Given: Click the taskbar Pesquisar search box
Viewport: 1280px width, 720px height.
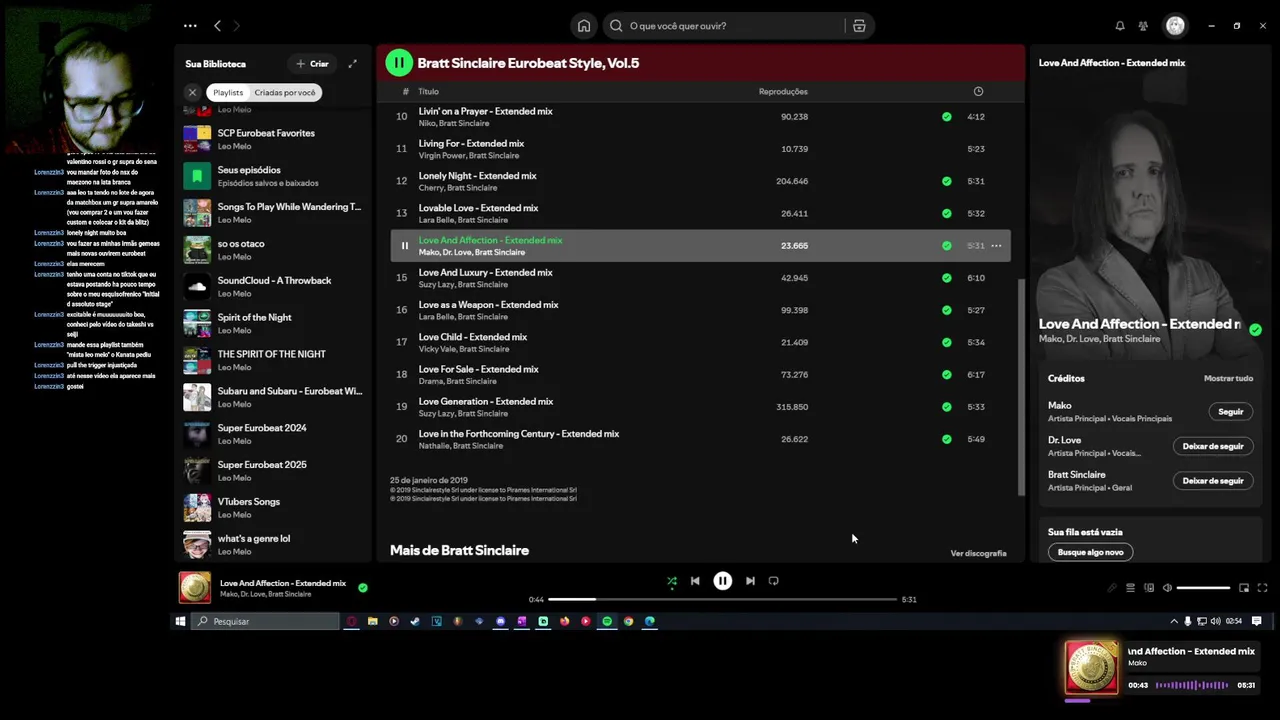Looking at the screenshot, I should click(x=265, y=621).
